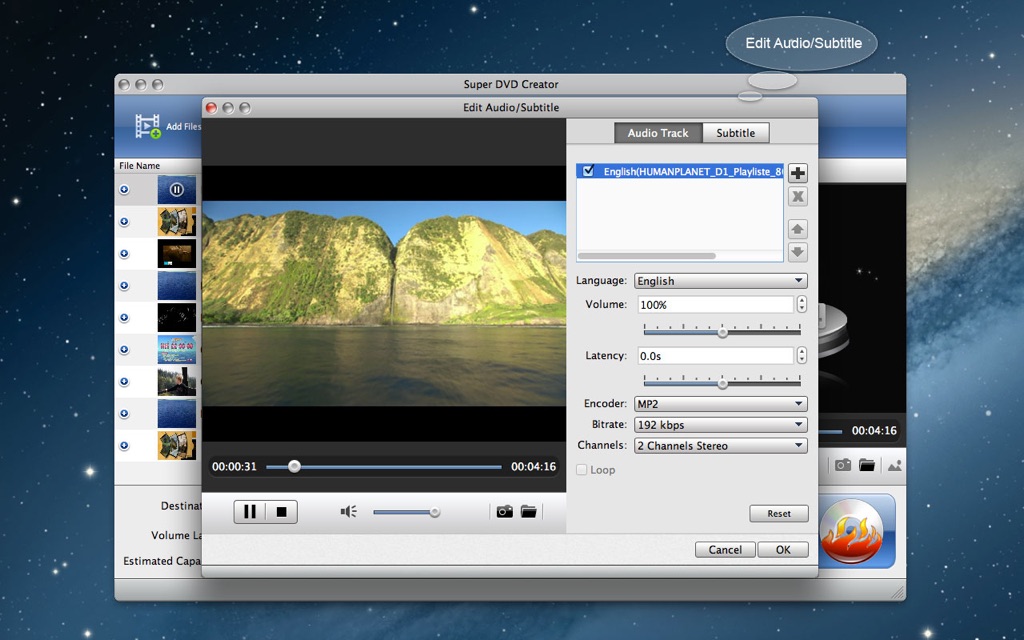Take a snapshot with the camera icon

pyautogui.click(x=504, y=512)
